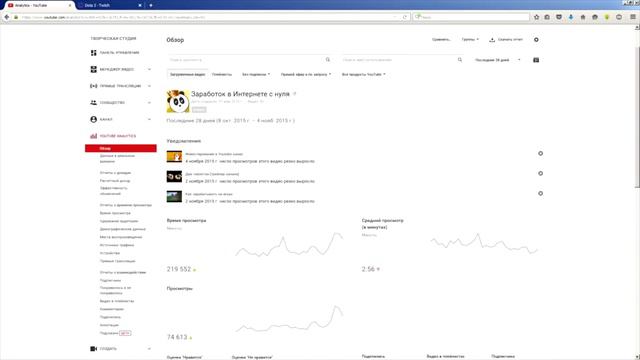
Task: Click the Время просмотра chart
Action: 289,245
